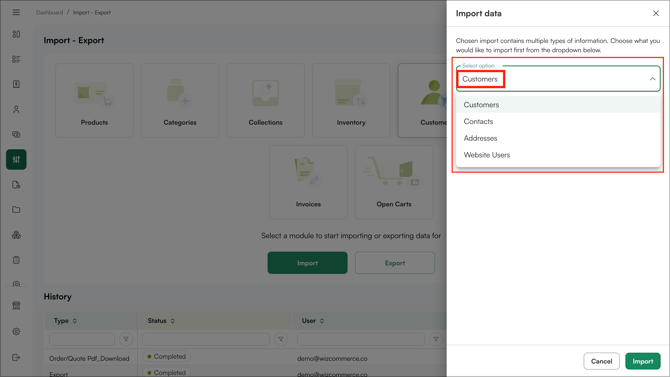
Task: Click the Type filter input field
Action: coord(82,339)
